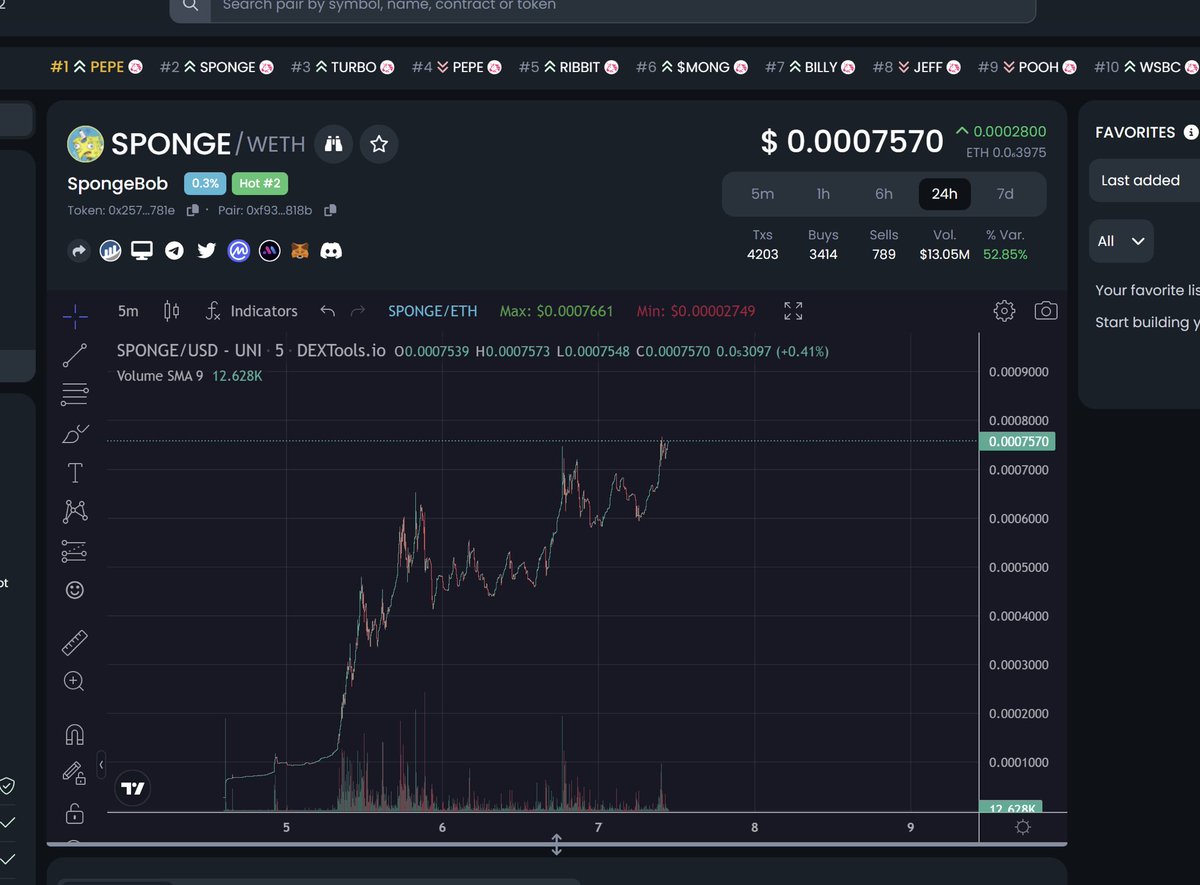1200x885 pixels.
Task: Click the TradingView logo on chart
Action: click(x=132, y=788)
